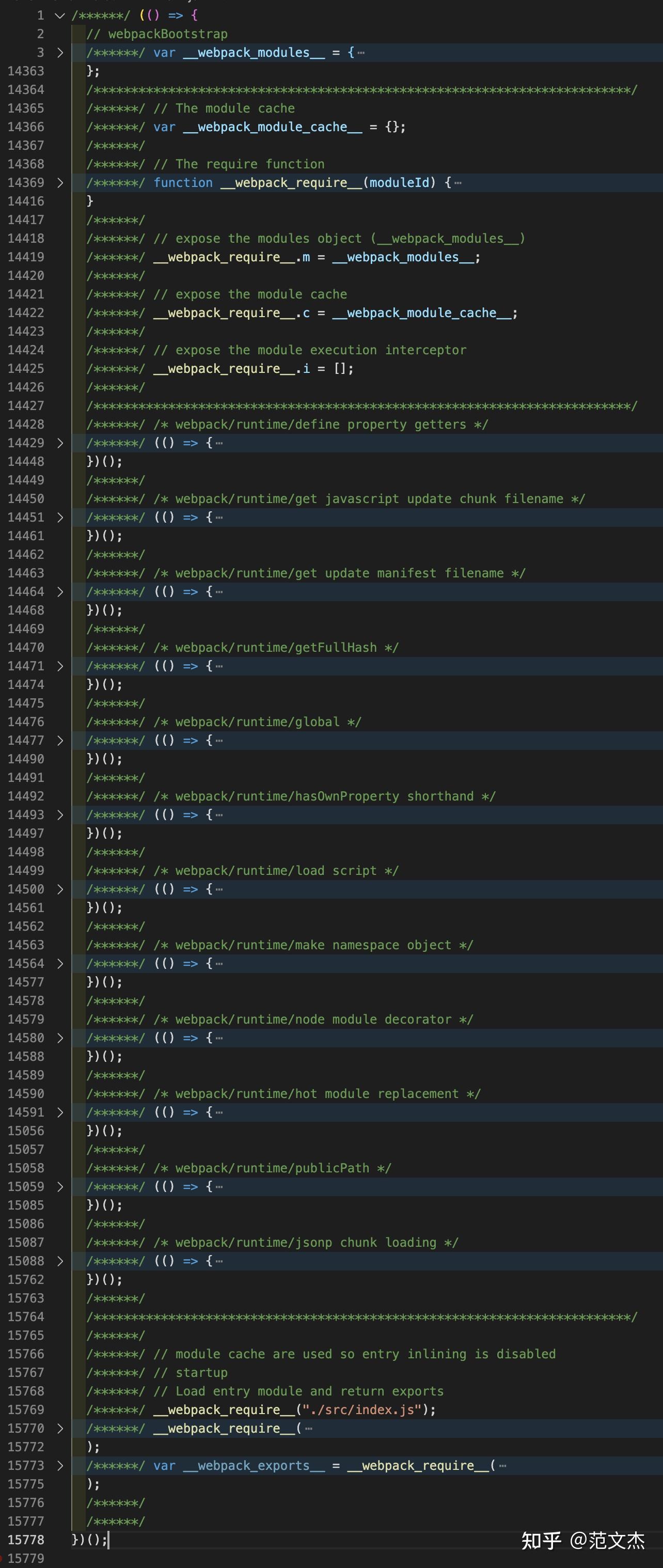
Task: Expand the folded block on line 14580
Action: 60,1038
